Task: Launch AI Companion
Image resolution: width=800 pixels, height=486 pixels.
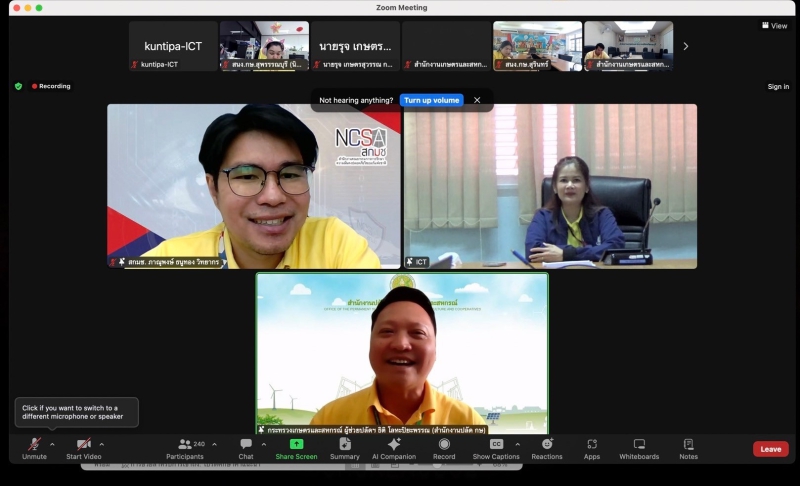Action: pyautogui.click(x=394, y=449)
